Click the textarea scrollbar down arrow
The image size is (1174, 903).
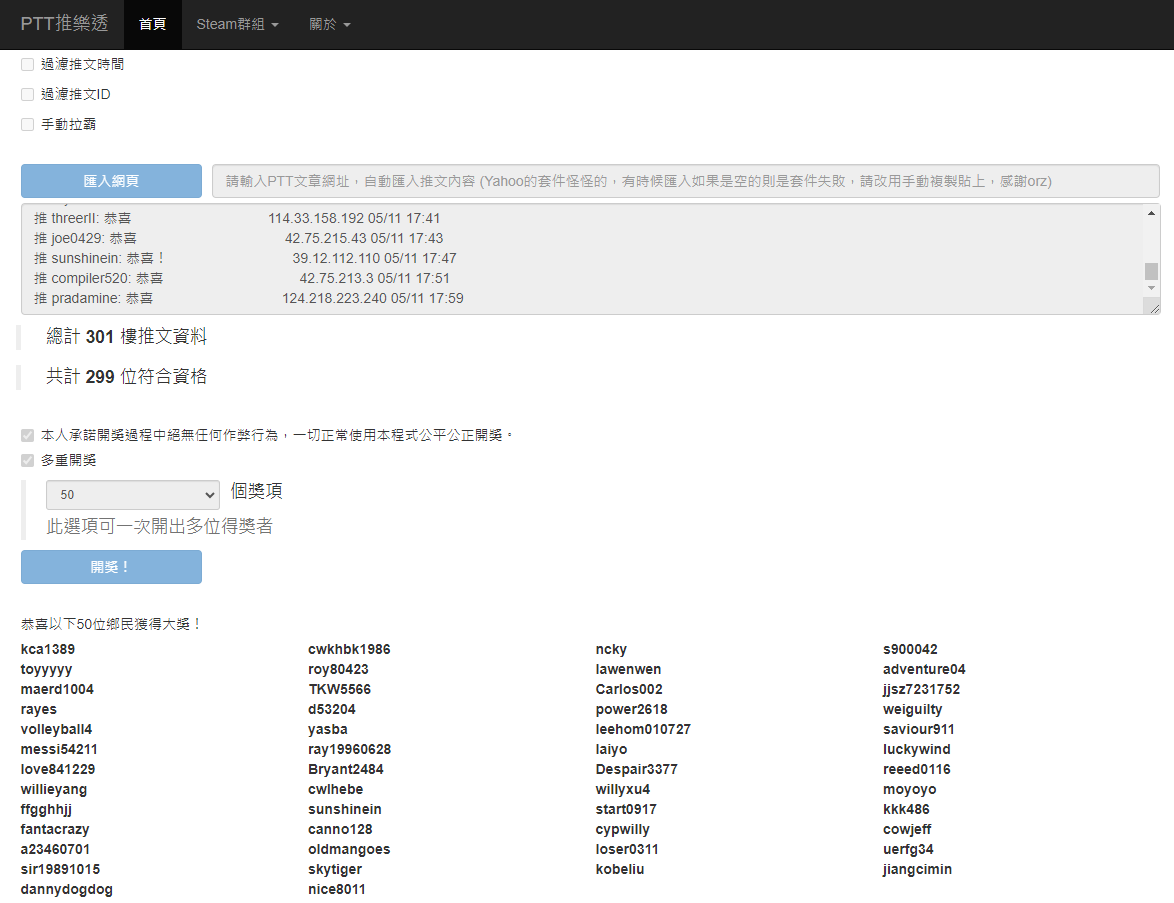[1151, 288]
